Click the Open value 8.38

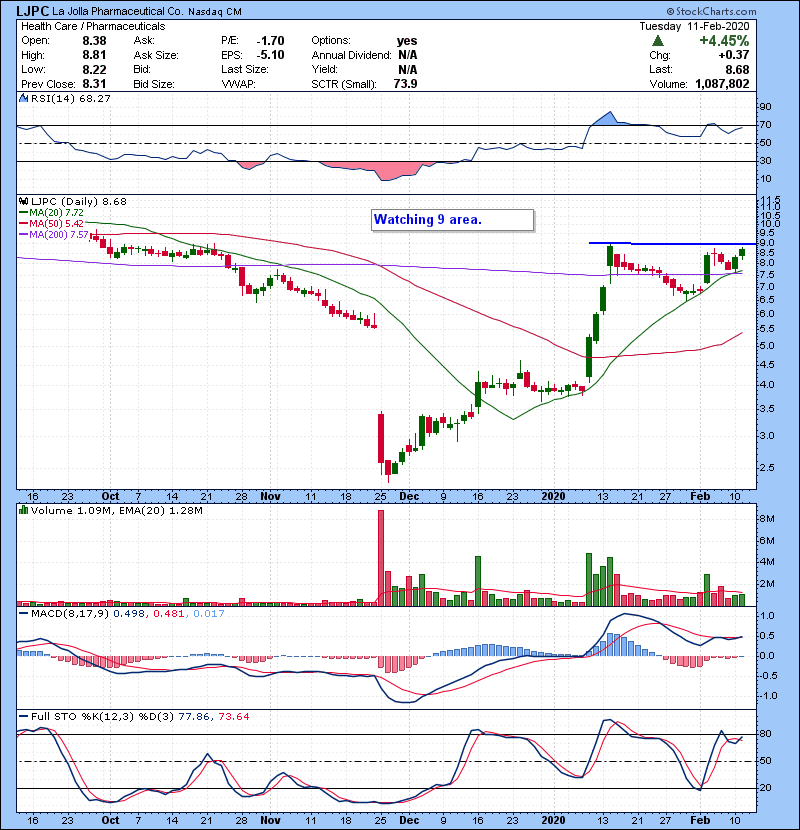(94, 41)
